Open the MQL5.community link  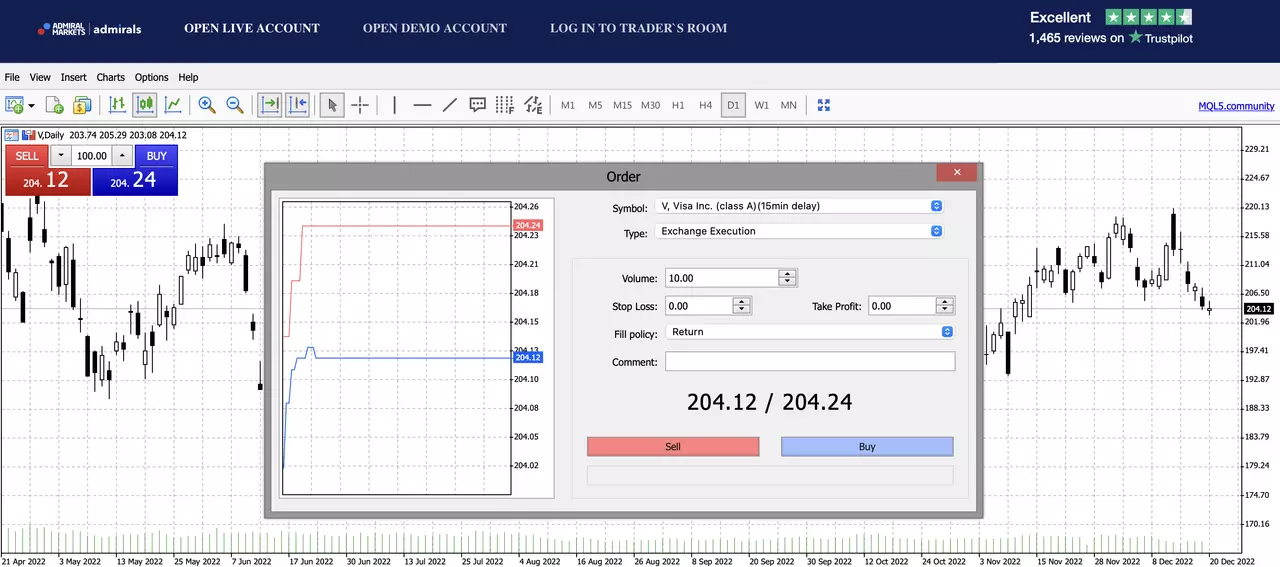coord(1236,106)
